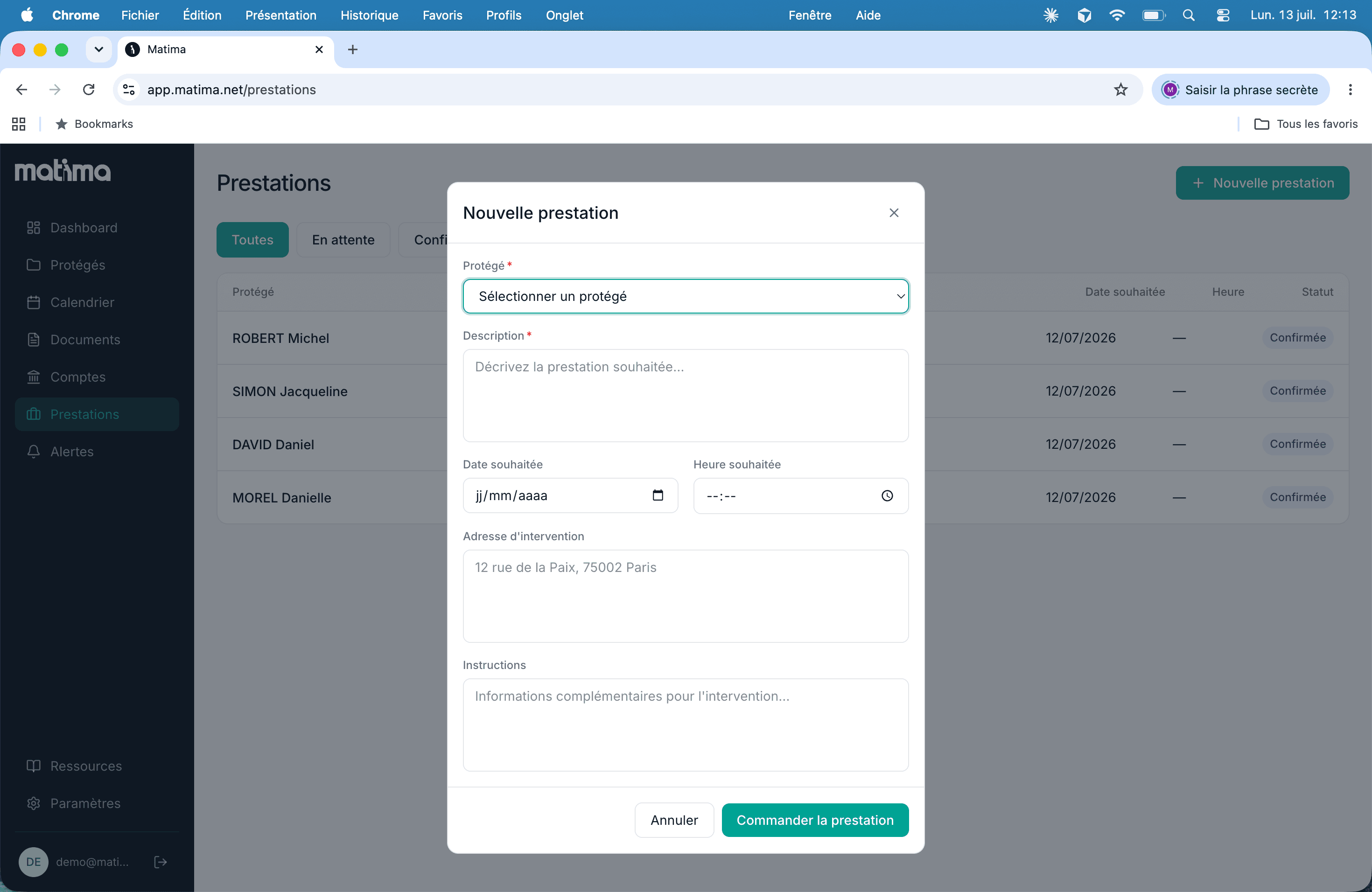
Task: Click SIMON Jacqueline row name
Action: pyautogui.click(x=290, y=391)
